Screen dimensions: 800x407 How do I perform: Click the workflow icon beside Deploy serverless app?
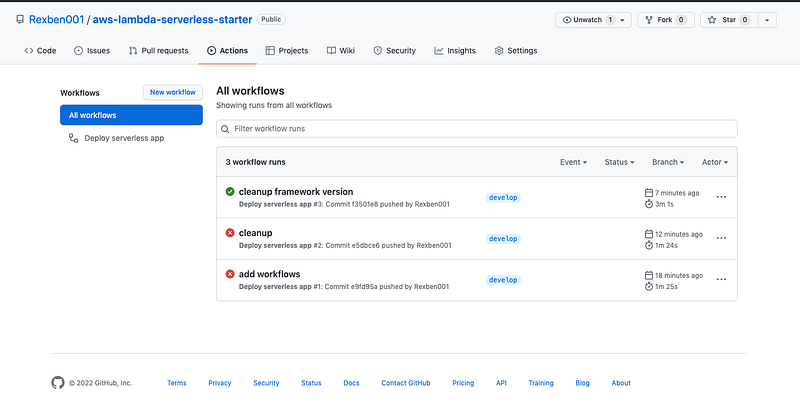pyautogui.click(x=73, y=138)
